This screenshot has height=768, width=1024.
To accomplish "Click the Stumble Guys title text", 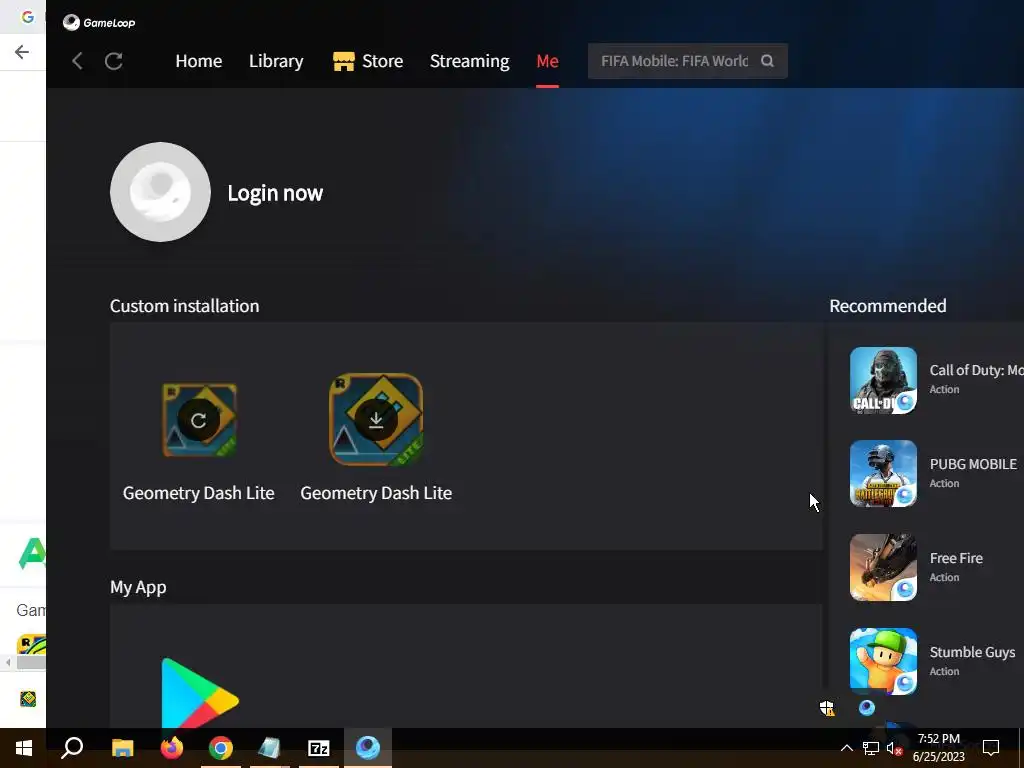I will pos(972,652).
